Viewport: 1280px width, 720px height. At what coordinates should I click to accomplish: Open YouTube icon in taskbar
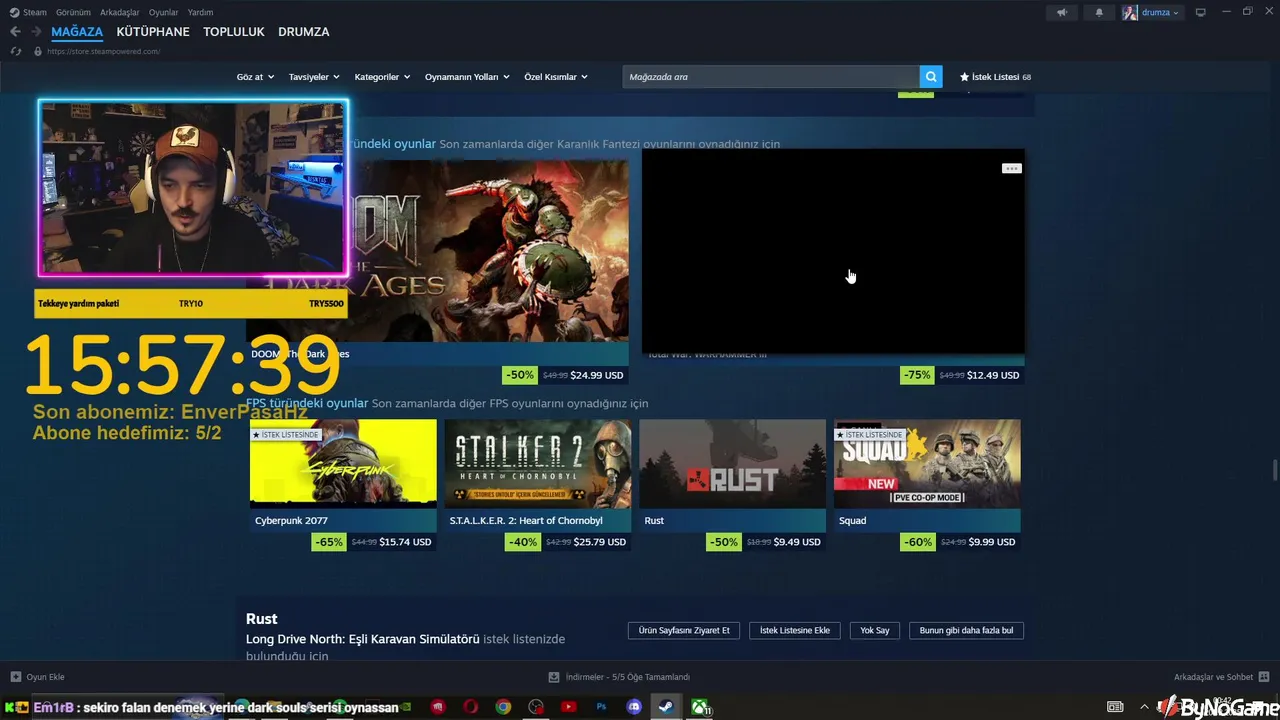[x=568, y=707]
